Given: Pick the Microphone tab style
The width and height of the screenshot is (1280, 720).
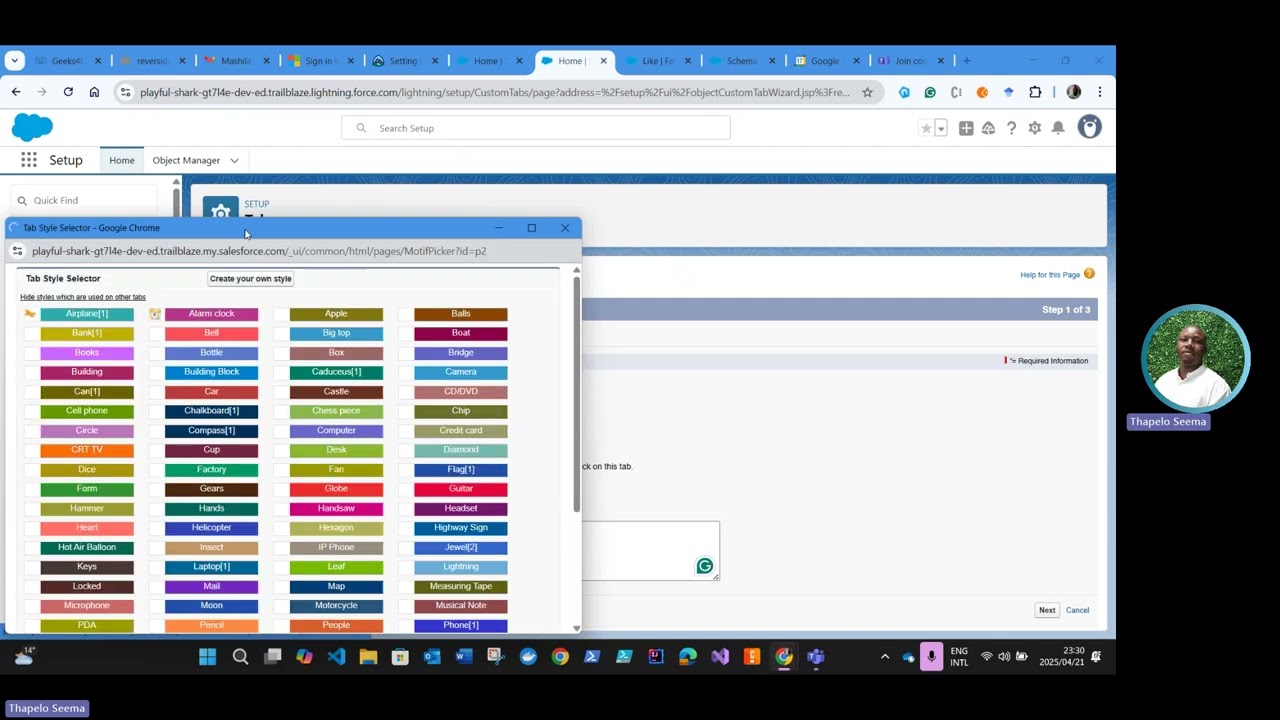Looking at the screenshot, I should click(x=87, y=606).
